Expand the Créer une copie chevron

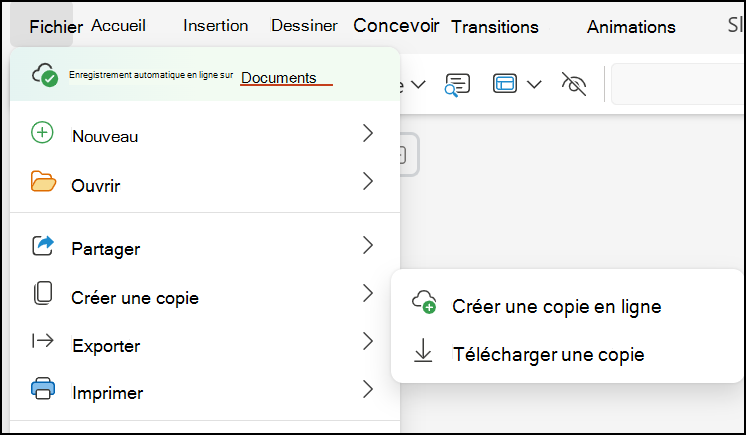[x=368, y=293]
